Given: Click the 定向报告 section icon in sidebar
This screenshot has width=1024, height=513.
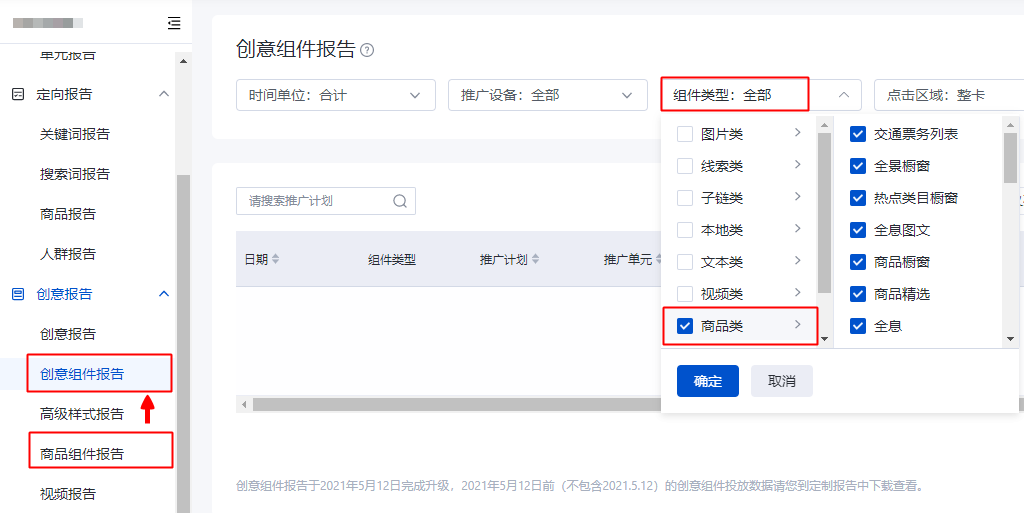Looking at the screenshot, I should tap(17, 94).
